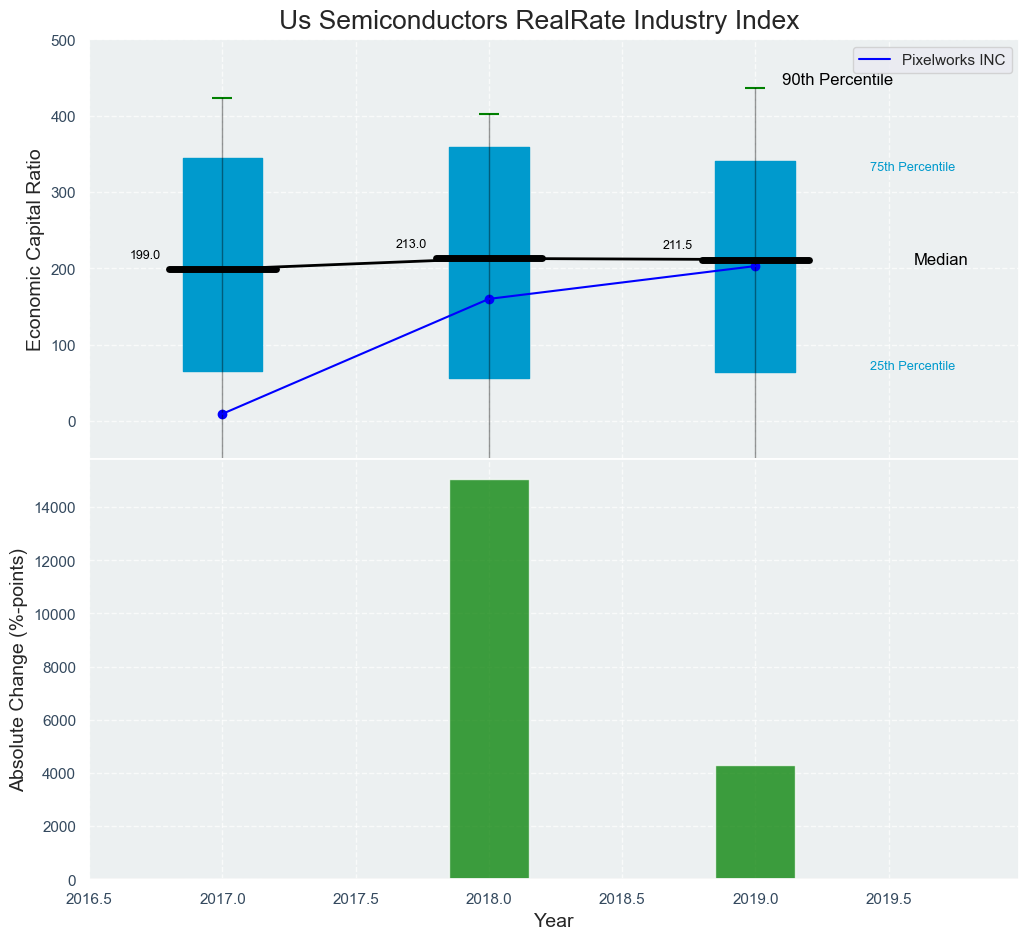Click the Economic Capital Ratio axis label
The width and height of the screenshot is (1029, 940).
point(33,250)
